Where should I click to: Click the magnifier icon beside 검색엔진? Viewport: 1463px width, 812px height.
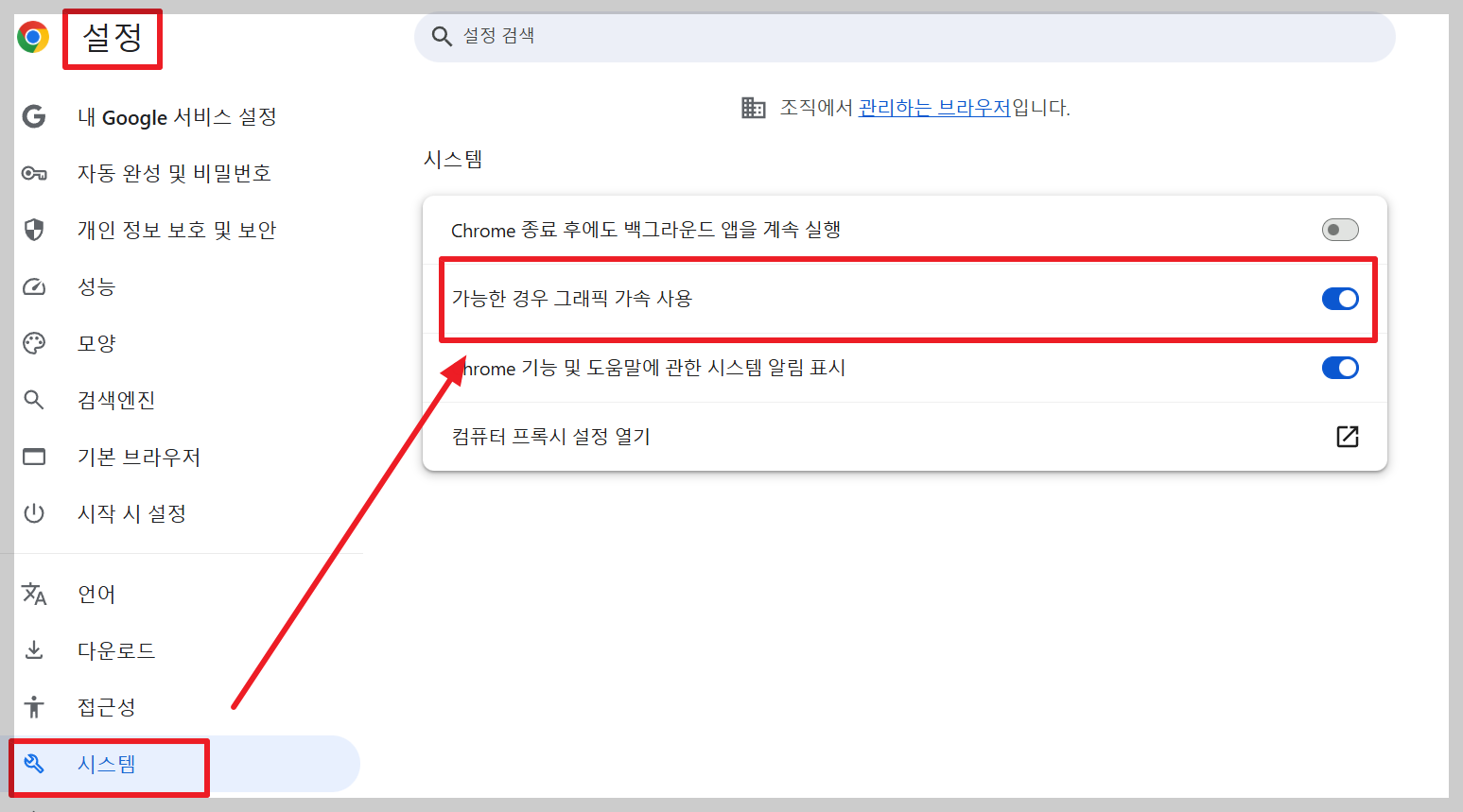click(x=34, y=400)
